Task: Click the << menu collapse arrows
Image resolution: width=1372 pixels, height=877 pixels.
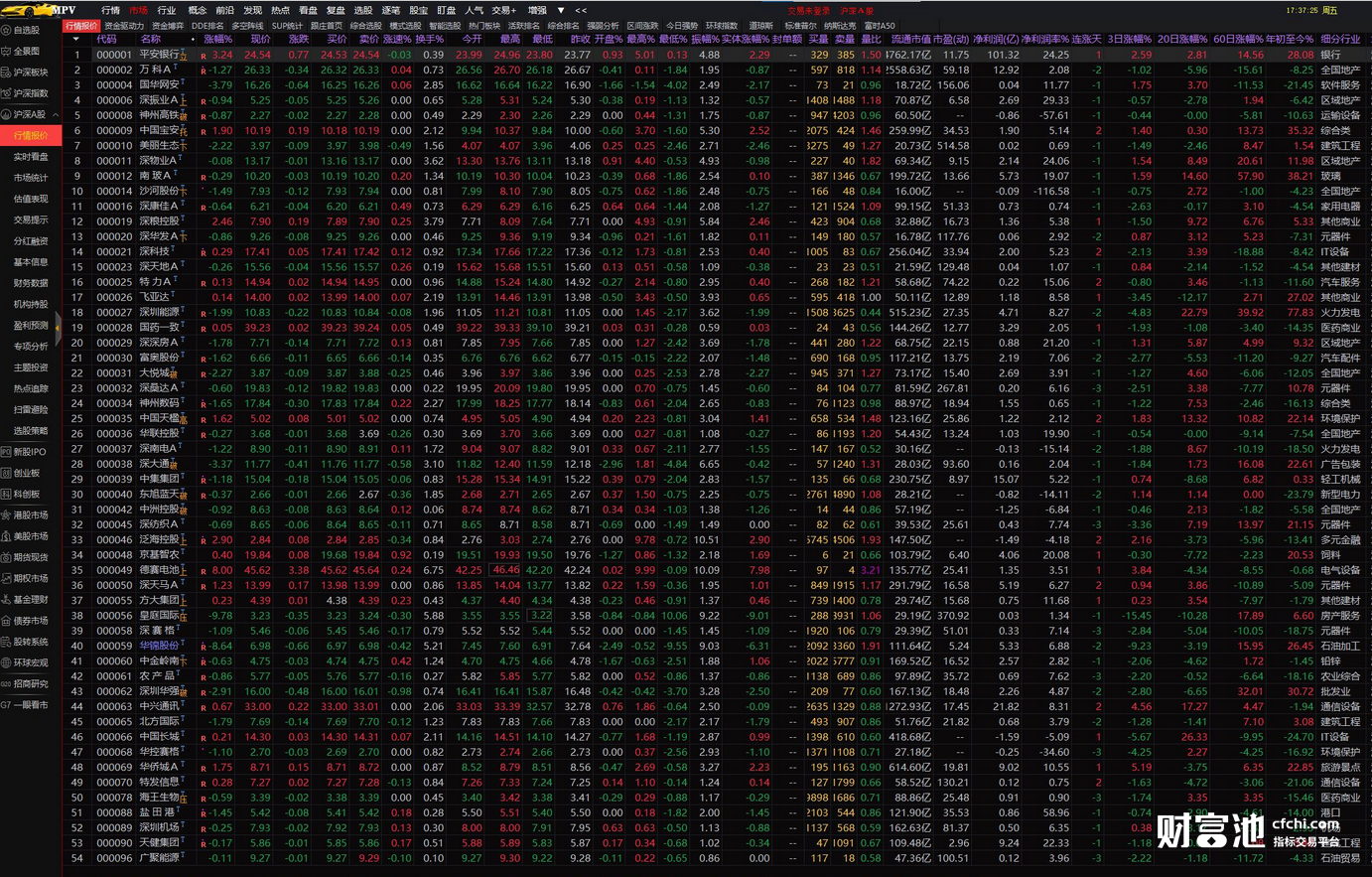Action: click(581, 10)
